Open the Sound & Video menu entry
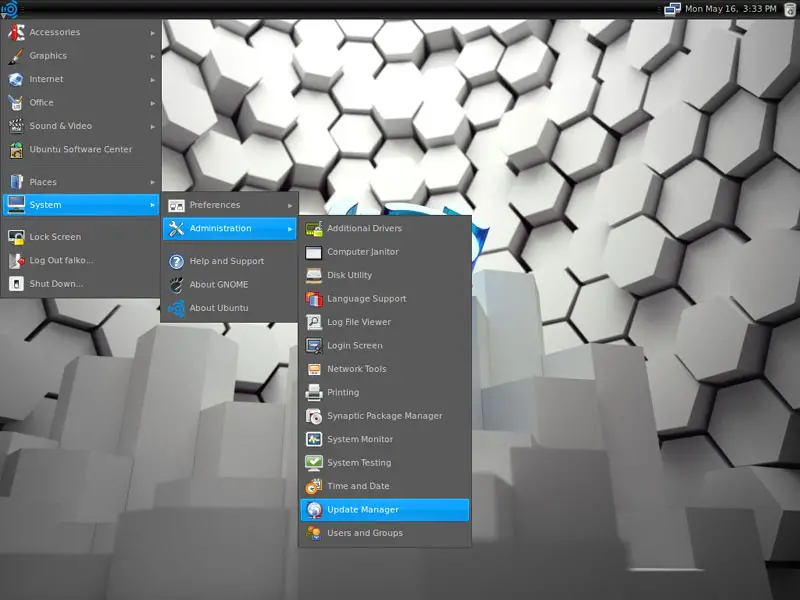 point(81,126)
